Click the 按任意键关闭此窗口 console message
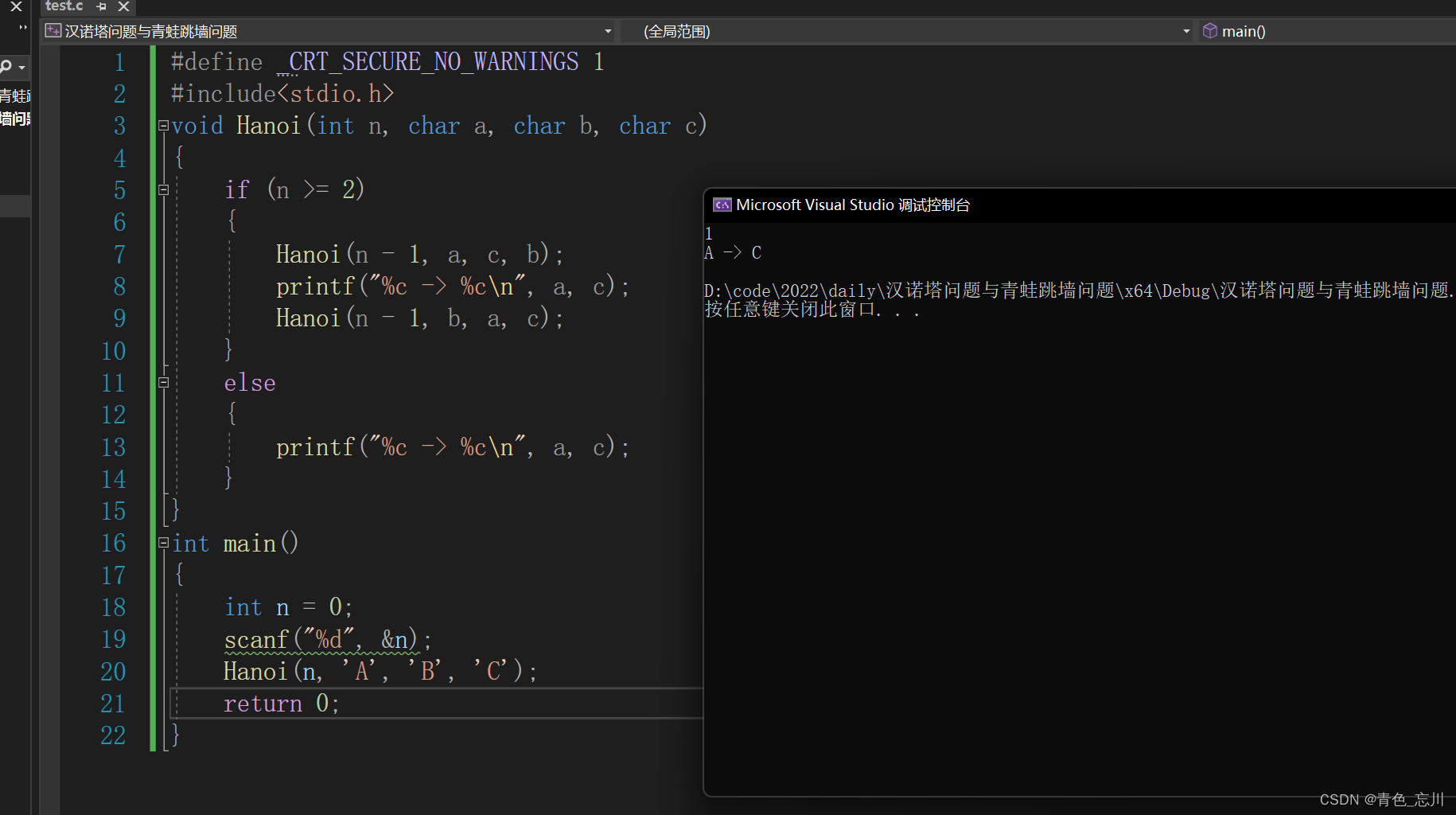The image size is (1456, 815). 812,309
